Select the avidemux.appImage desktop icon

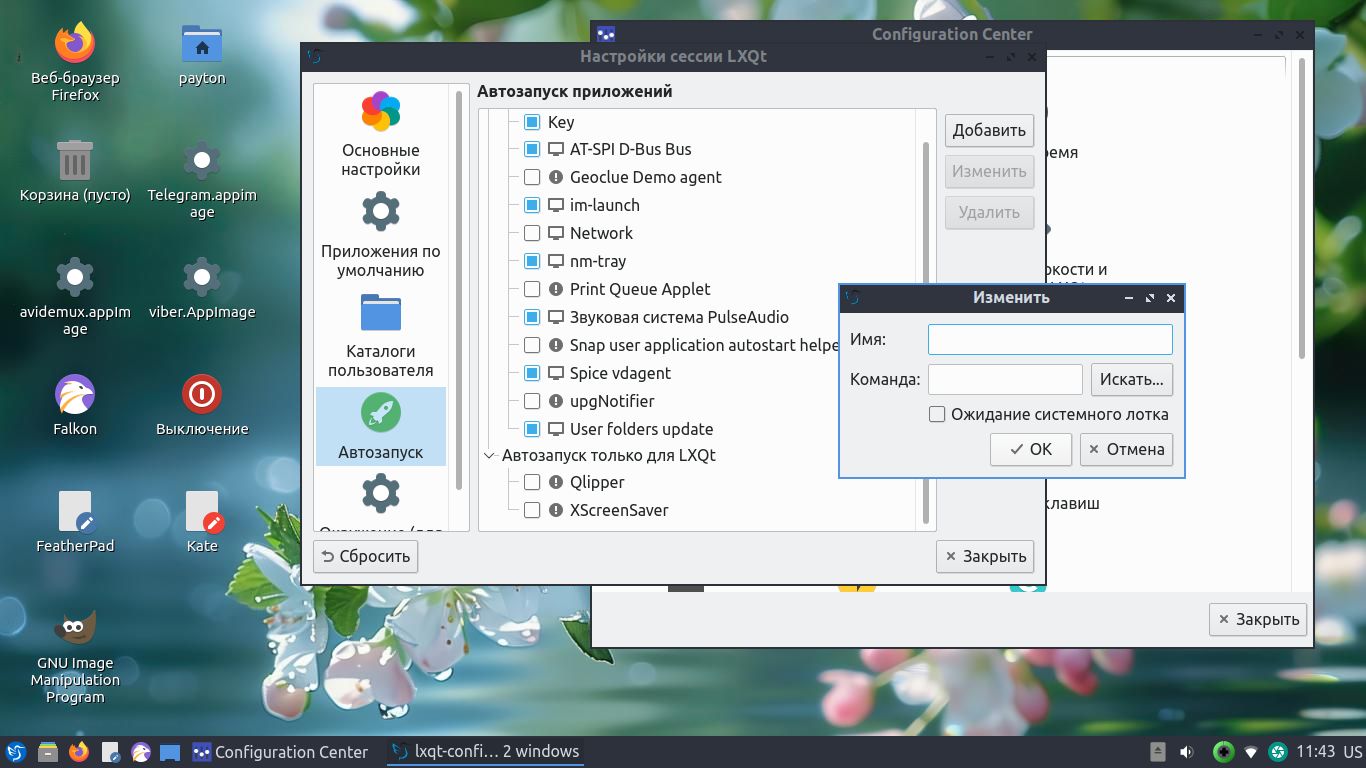click(x=75, y=277)
